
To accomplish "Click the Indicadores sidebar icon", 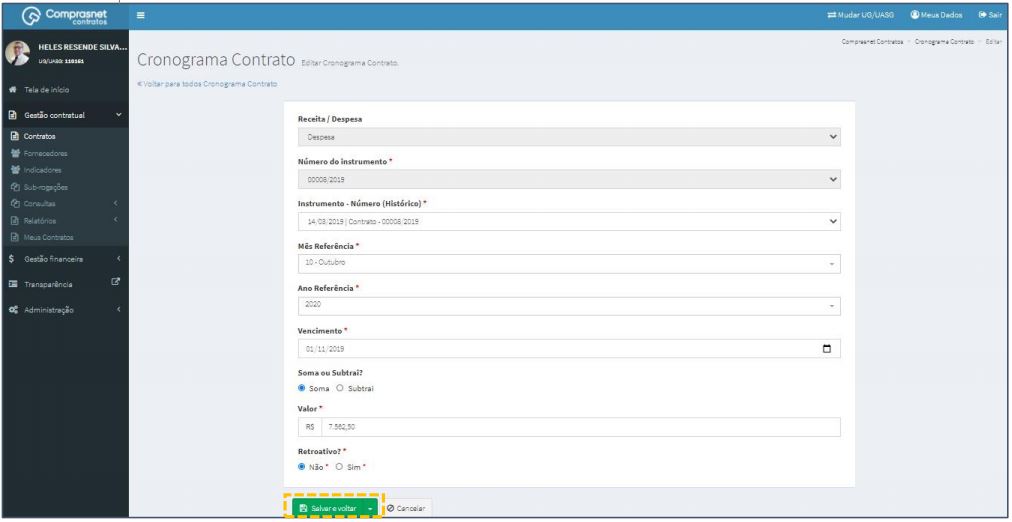I will click(15, 170).
